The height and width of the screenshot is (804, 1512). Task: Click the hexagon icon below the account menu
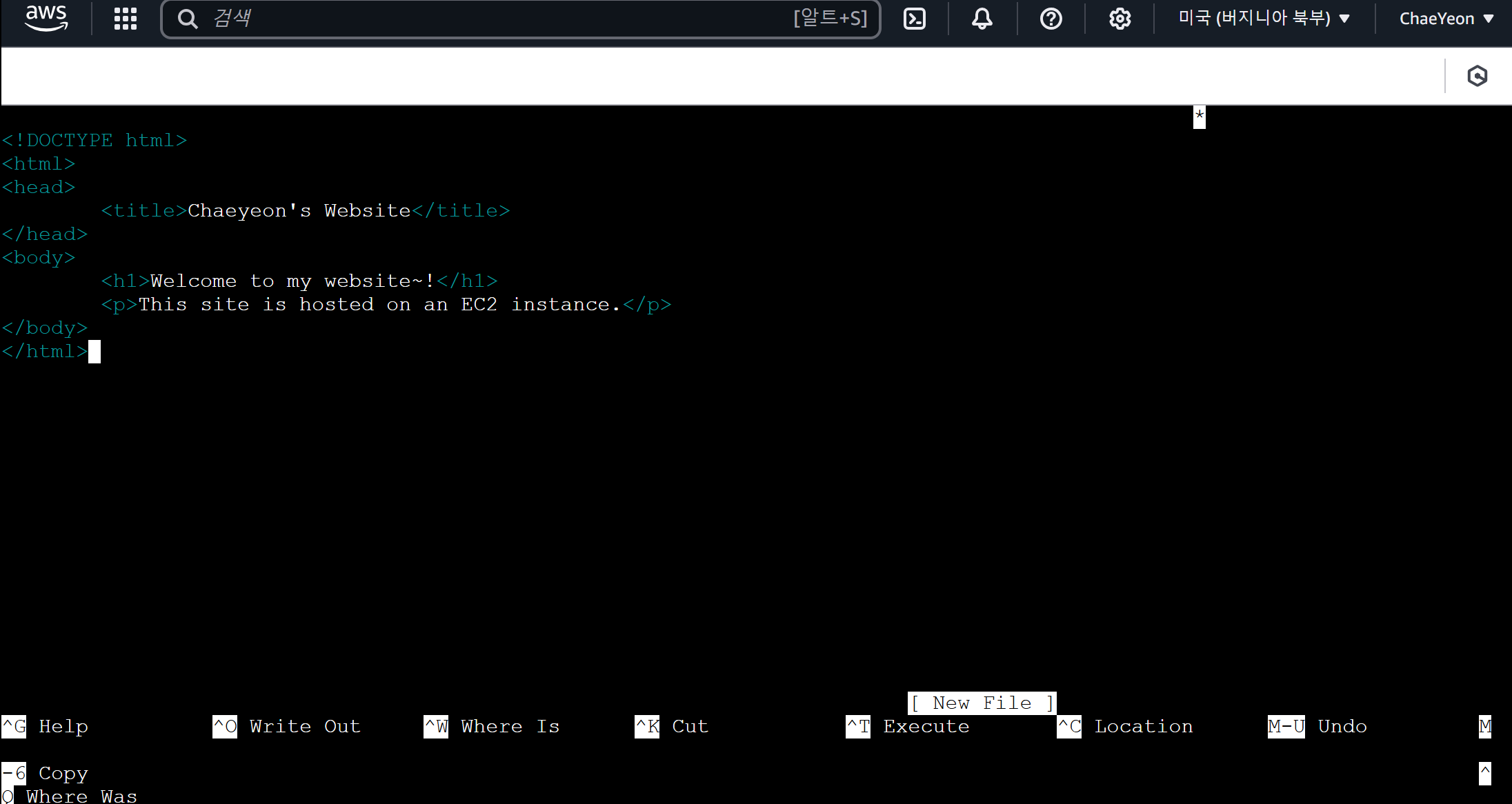(1477, 76)
